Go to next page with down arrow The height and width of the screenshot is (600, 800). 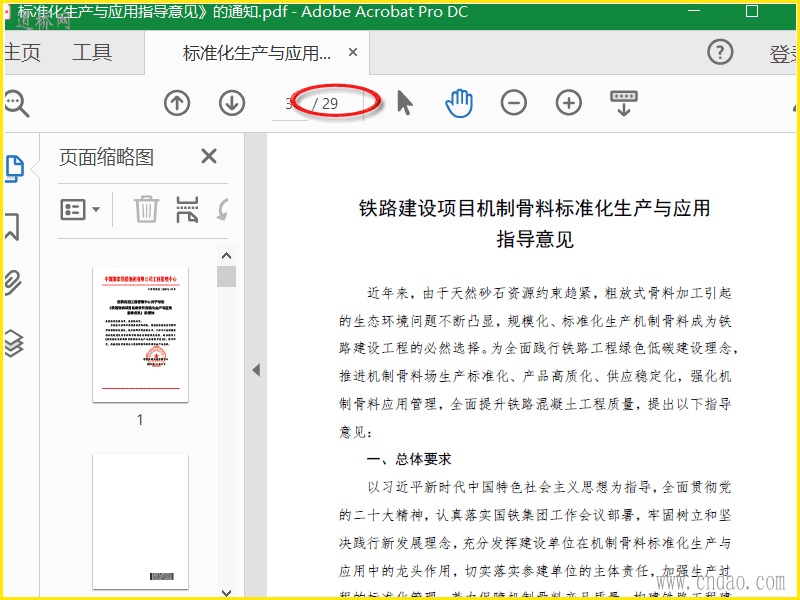tap(232, 103)
